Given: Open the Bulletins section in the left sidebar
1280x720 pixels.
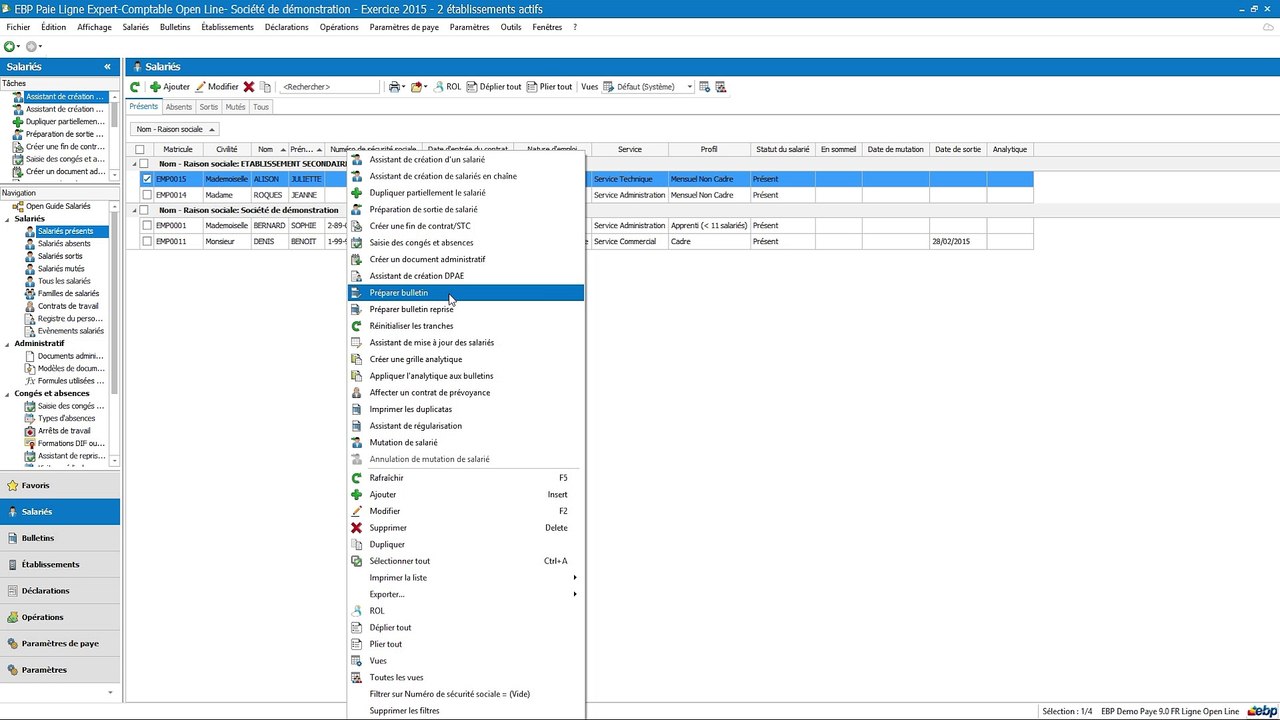Looking at the screenshot, I should tap(60, 538).
